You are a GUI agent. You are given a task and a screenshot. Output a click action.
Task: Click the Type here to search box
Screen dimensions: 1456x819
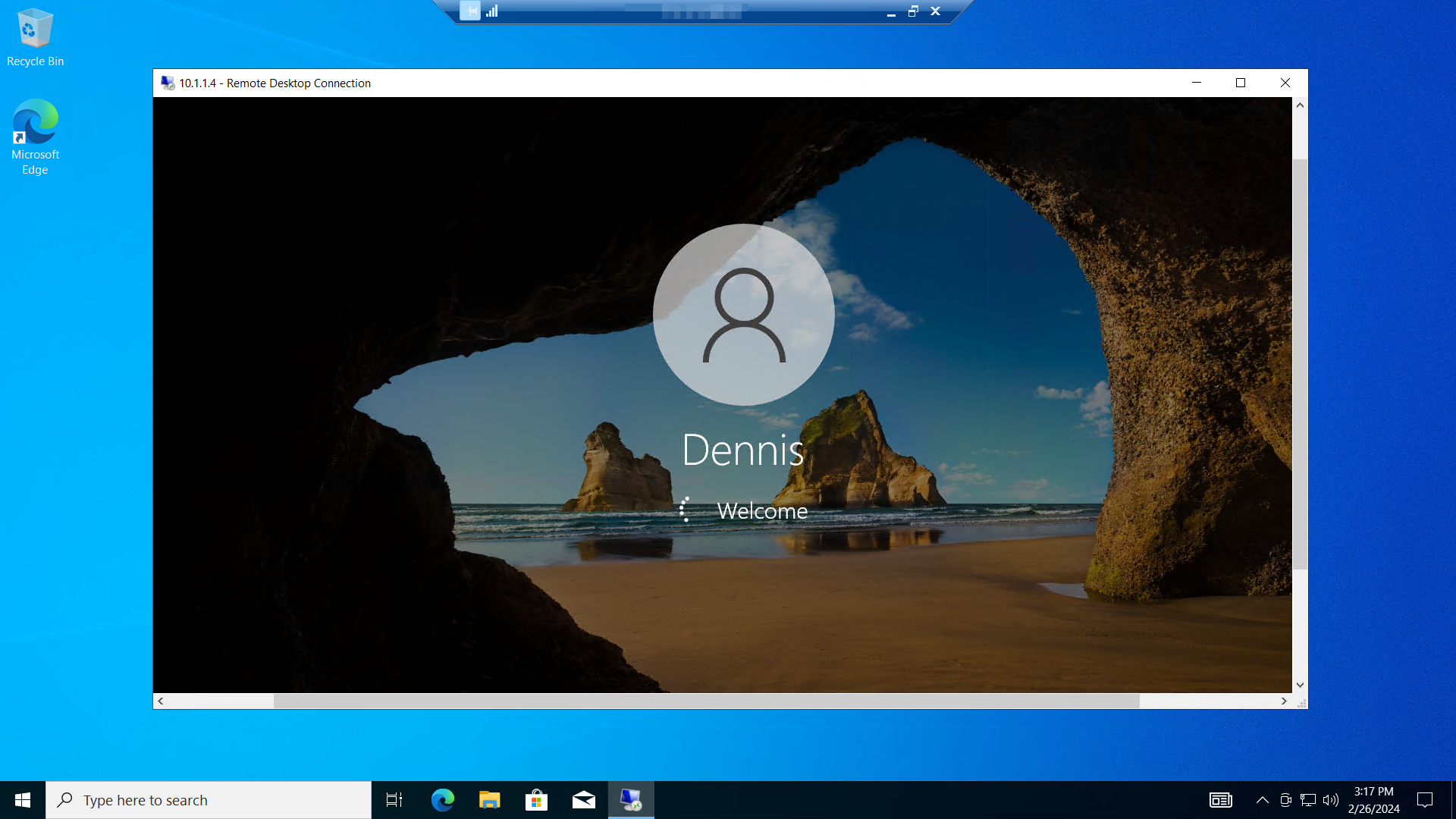pyautogui.click(x=209, y=800)
